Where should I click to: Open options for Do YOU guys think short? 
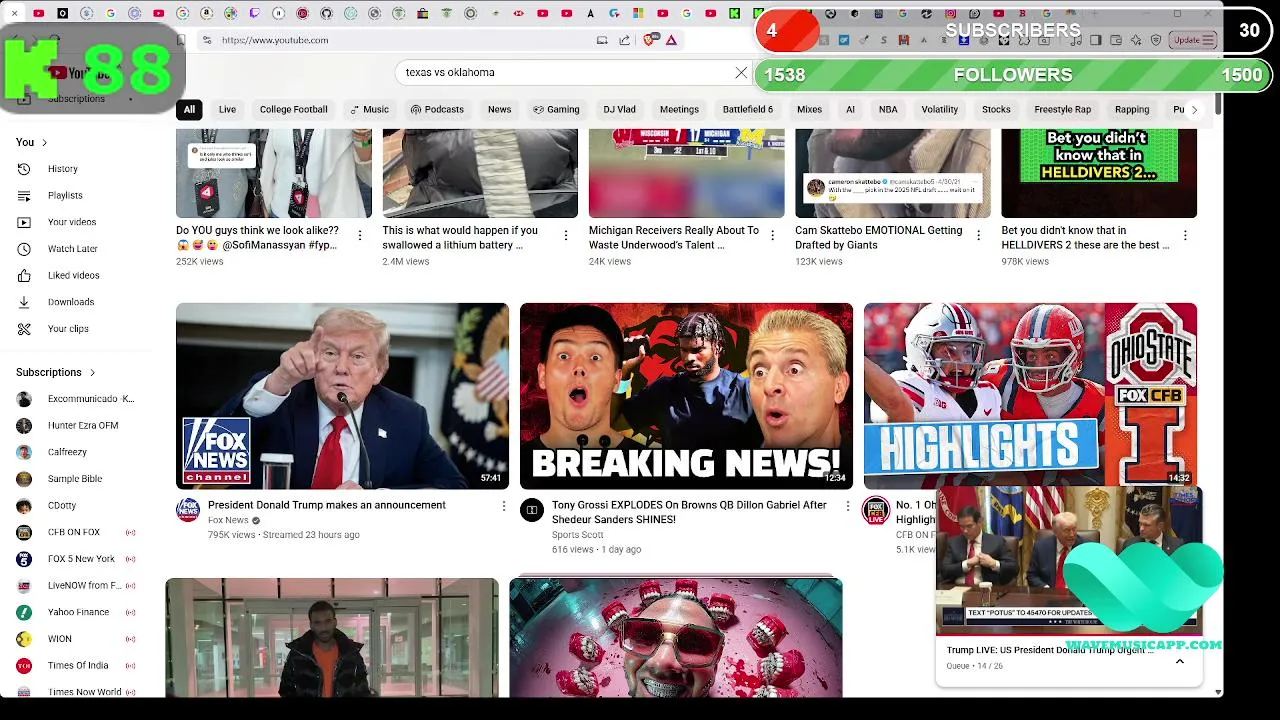[360, 236]
